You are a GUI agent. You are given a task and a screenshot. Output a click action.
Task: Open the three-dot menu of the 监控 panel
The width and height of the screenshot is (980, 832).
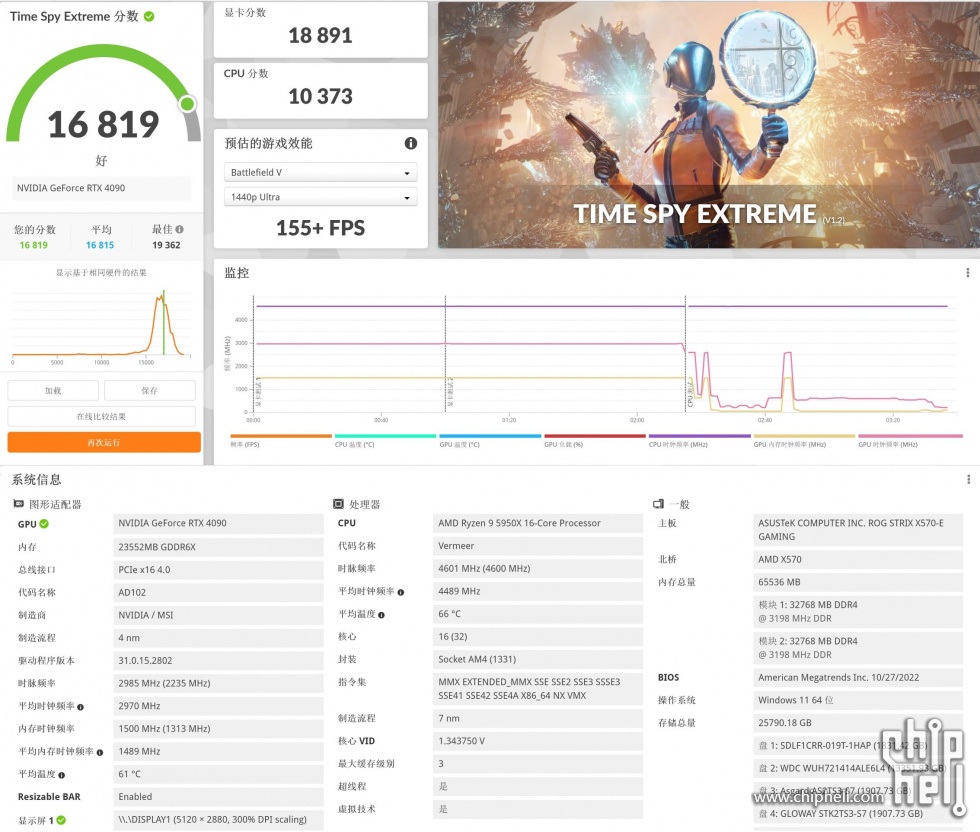pyautogui.click(x=968, y=273)
